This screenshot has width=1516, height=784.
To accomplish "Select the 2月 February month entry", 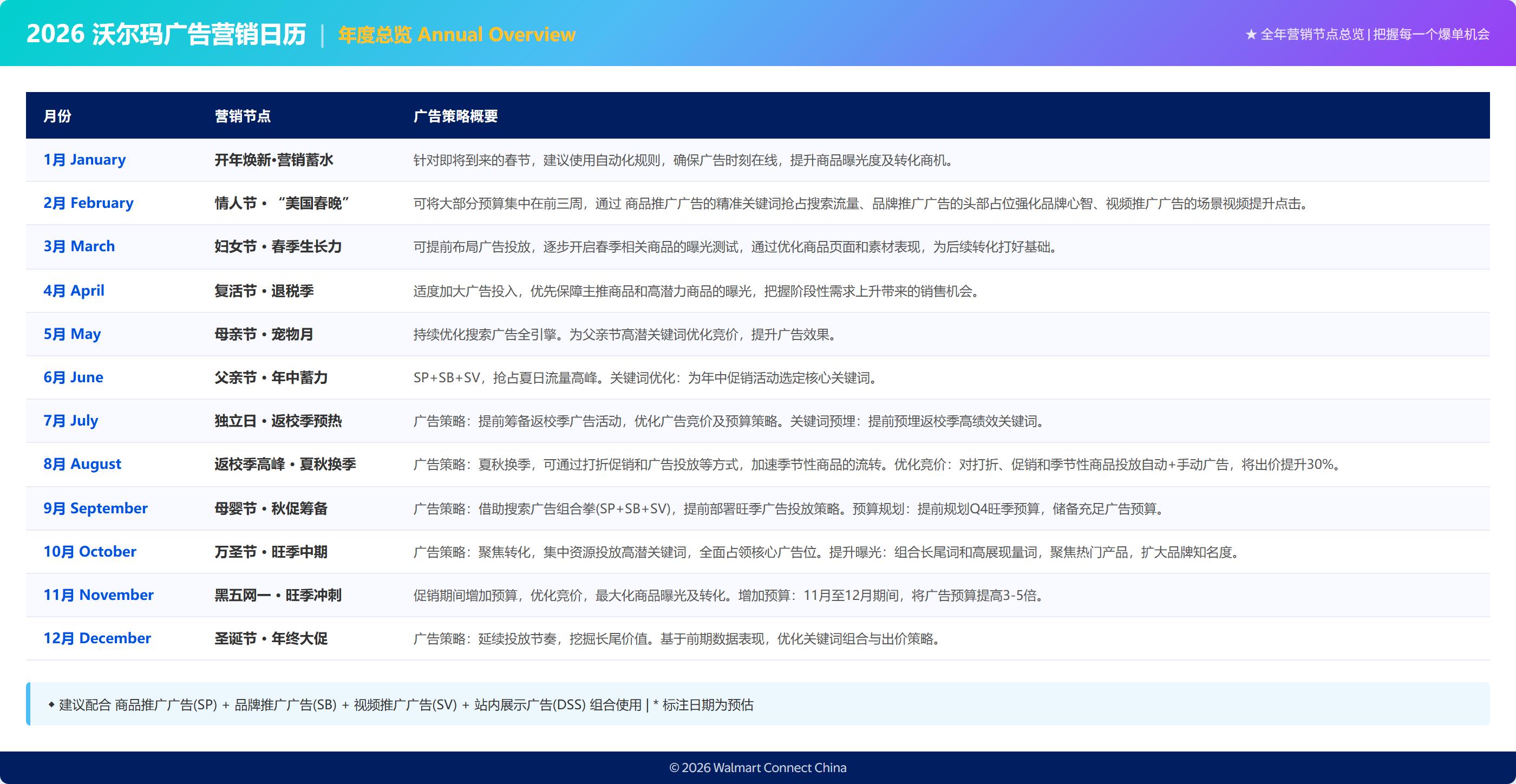I will [88, 202].
